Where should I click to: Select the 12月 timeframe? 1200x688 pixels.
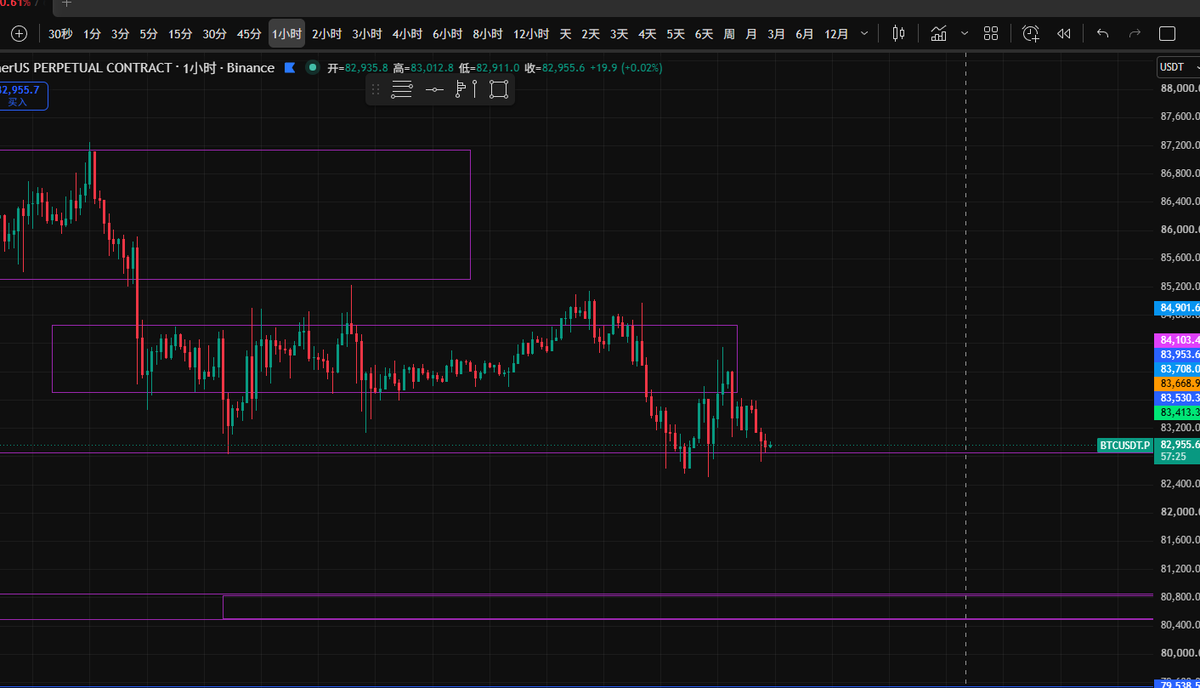[x=837, y=34]
